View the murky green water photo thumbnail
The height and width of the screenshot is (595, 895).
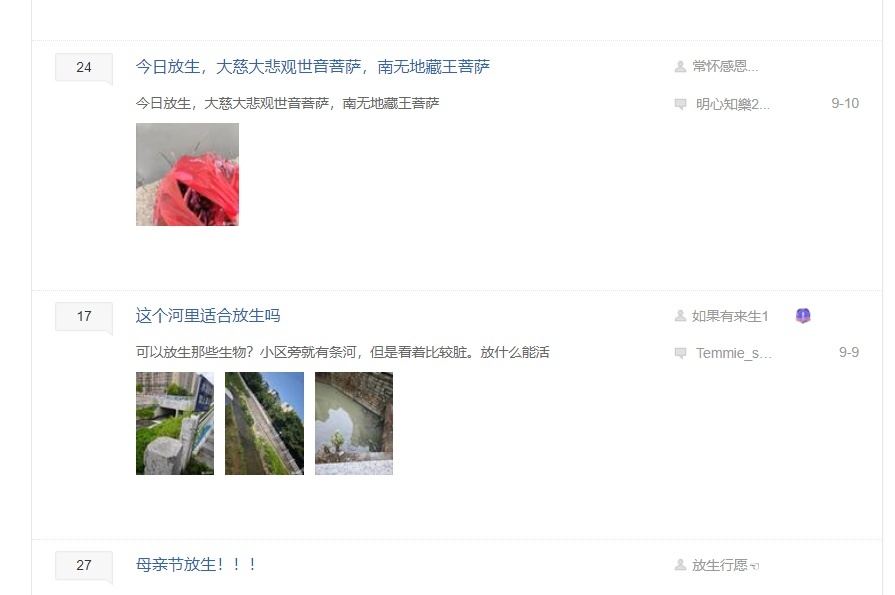pyautogui.click(x=354, y=423)
